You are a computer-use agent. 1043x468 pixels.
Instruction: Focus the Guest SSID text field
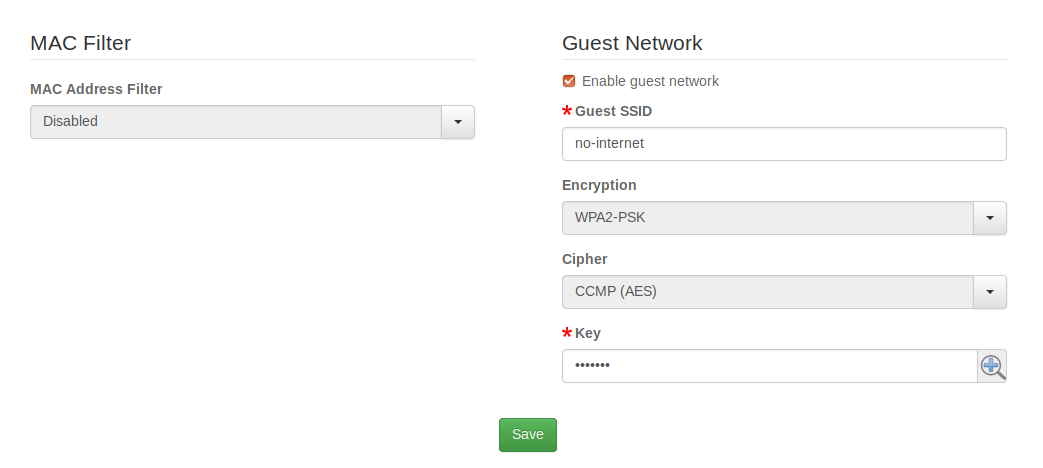coord(784,144)
